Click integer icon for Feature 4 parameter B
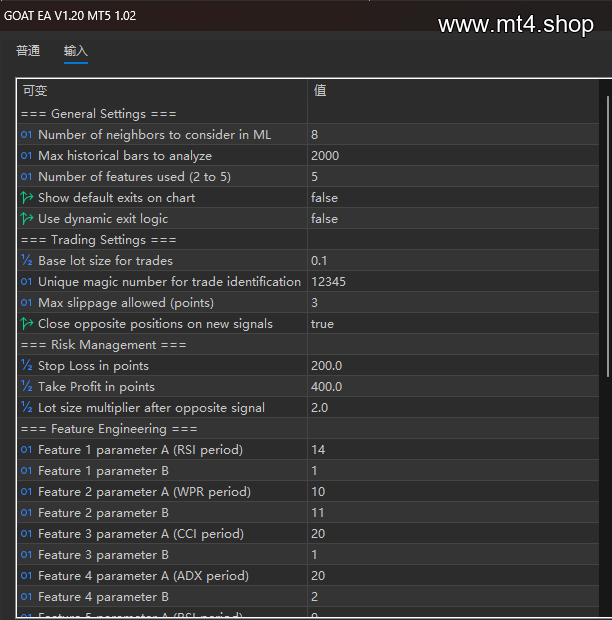Viewport: 612px width, 620px height. [x=26, y=597]
